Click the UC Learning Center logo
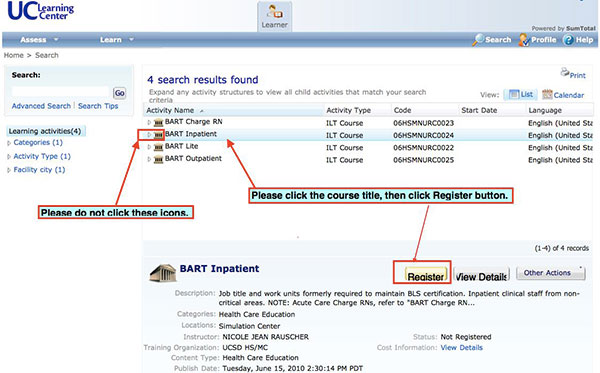Image resolution: width=600 pixels, height=373 pixels. [x=41, y=11]
